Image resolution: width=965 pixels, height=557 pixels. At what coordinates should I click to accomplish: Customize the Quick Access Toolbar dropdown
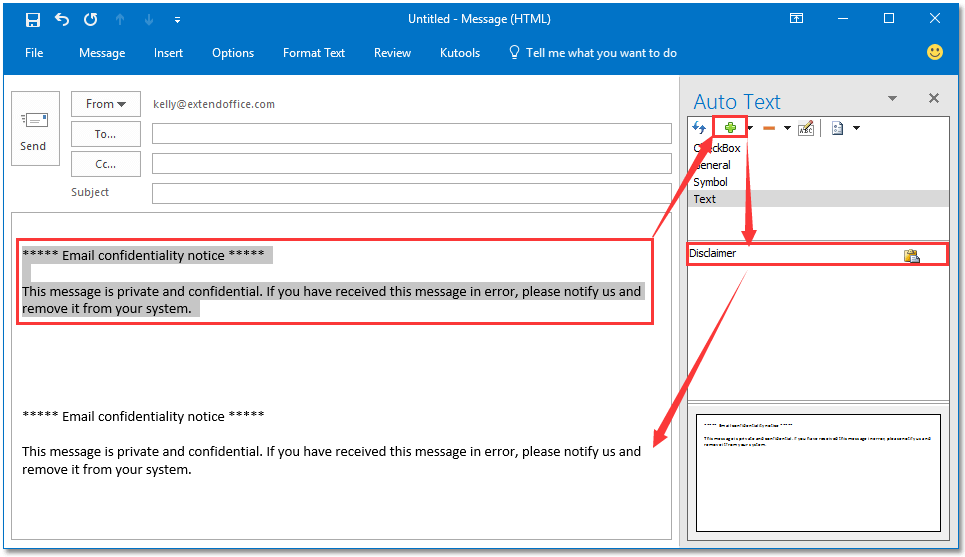[x=177, y=19]
